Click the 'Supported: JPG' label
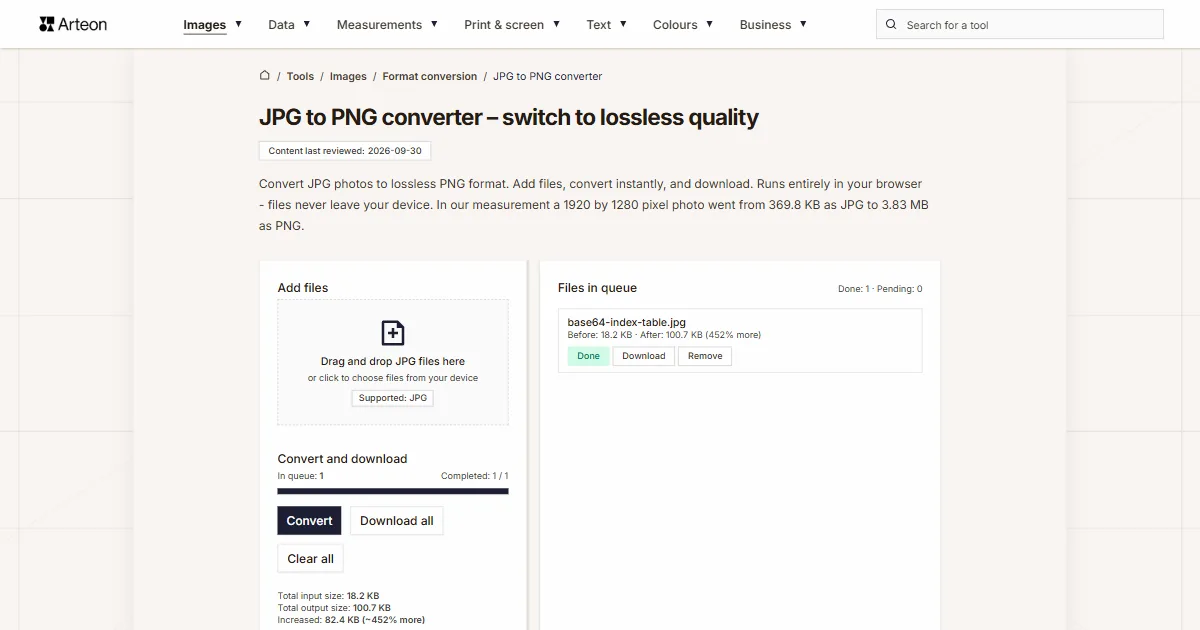This screenshot has height=630, width=1200. [393, 398]
